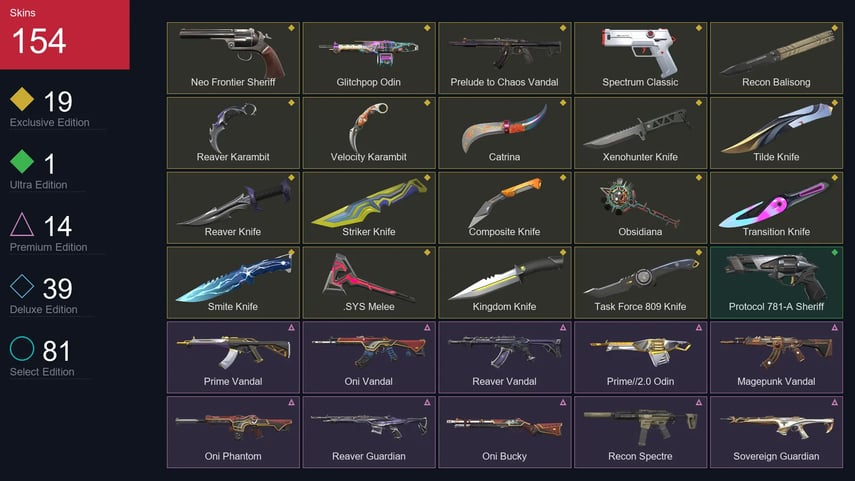
Task: Select the blue Deluxe Edition diamond icon
Action: pos(22,286)
